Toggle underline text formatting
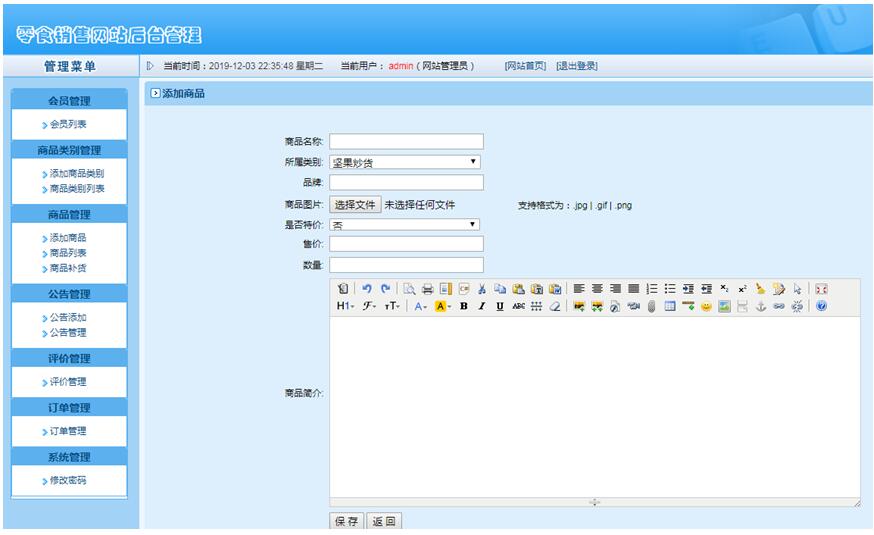874x535 pixels. [499, 306]
